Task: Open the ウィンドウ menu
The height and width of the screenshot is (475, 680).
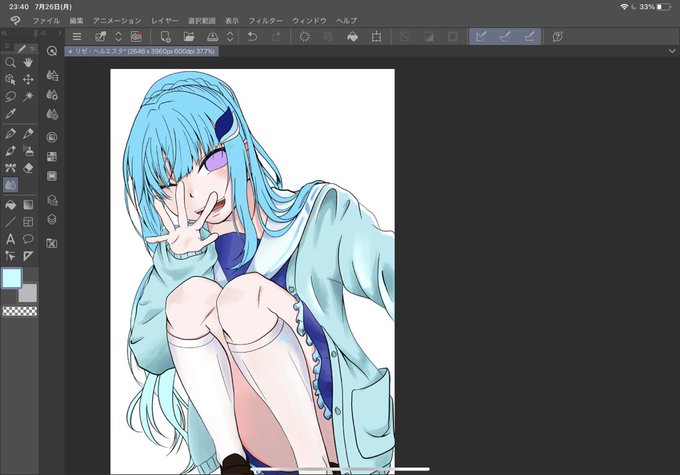Action: click(309, 20)
